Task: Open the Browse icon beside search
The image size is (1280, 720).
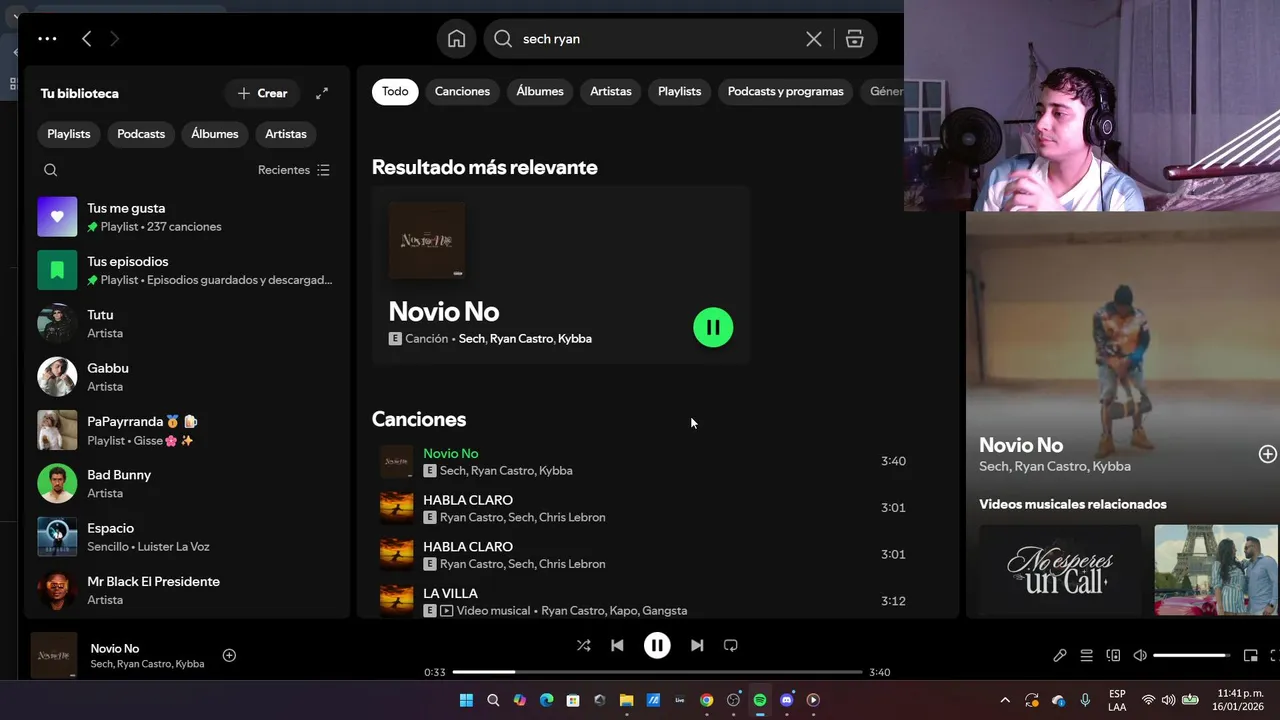Action: click(854, 38)
